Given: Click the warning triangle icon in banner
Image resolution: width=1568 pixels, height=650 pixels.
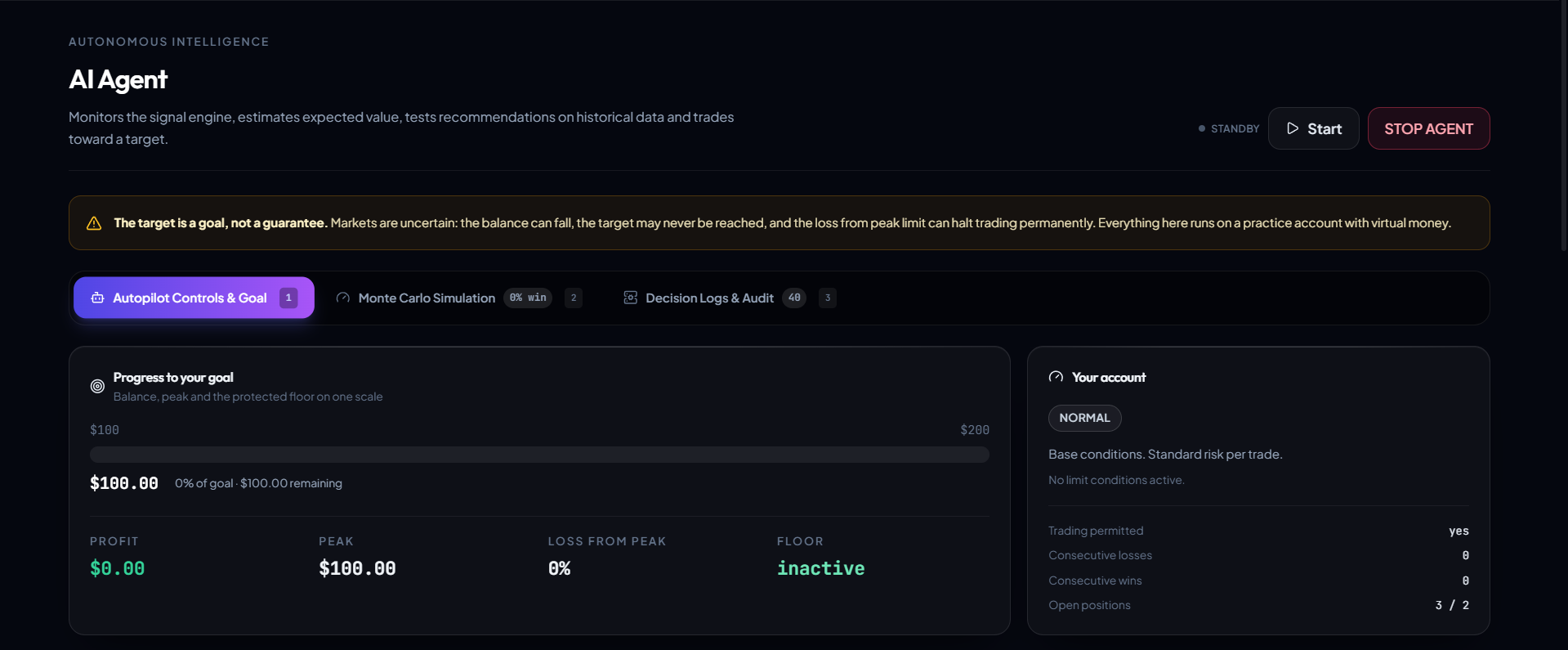Looking at the screenshot, I should pos(94,223).
